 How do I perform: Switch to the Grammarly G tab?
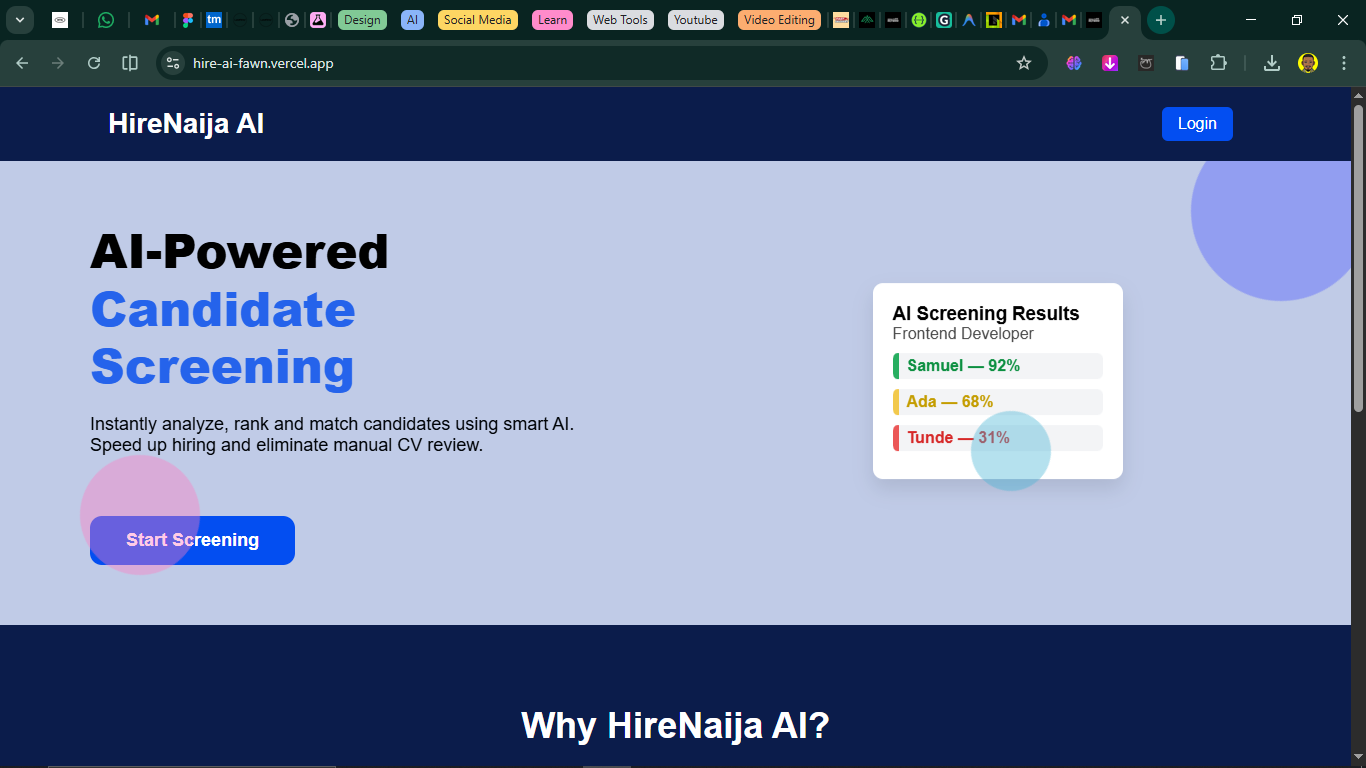pyautogui.click(x=943, y=20)
